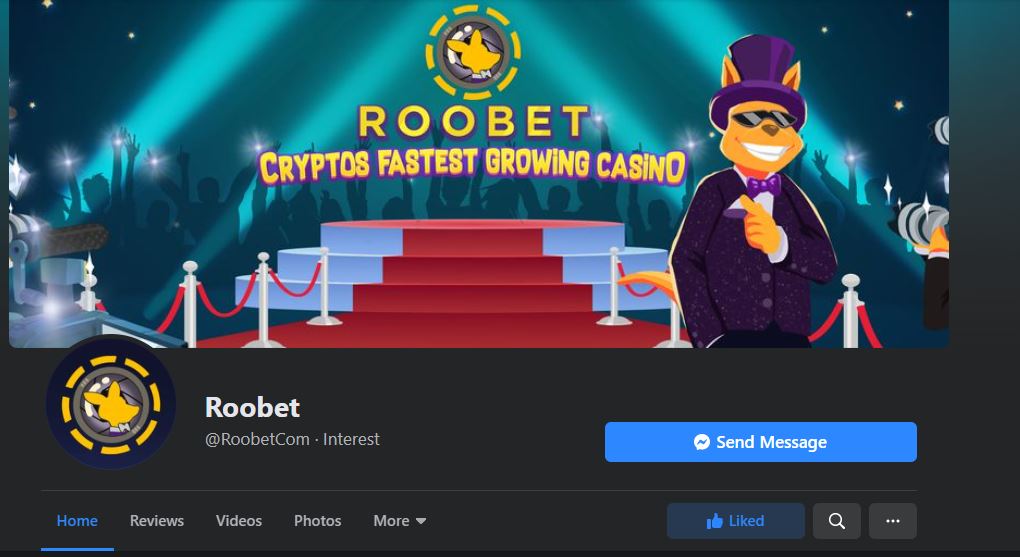Expand the More dropdown

tap(399, 521)
